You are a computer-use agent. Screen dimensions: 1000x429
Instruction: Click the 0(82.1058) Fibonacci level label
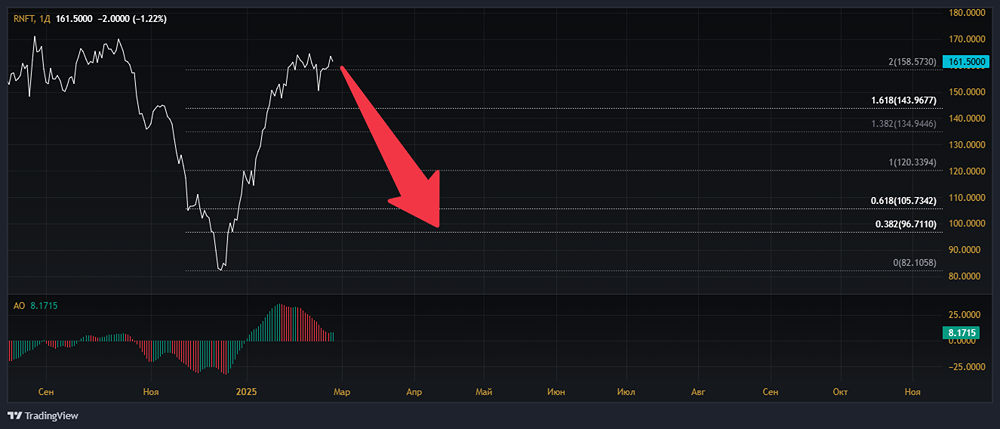[914, 263]
